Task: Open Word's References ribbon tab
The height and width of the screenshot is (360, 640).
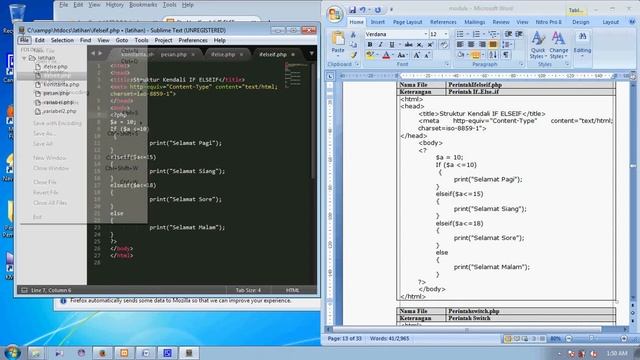Action: click(443, 22)
